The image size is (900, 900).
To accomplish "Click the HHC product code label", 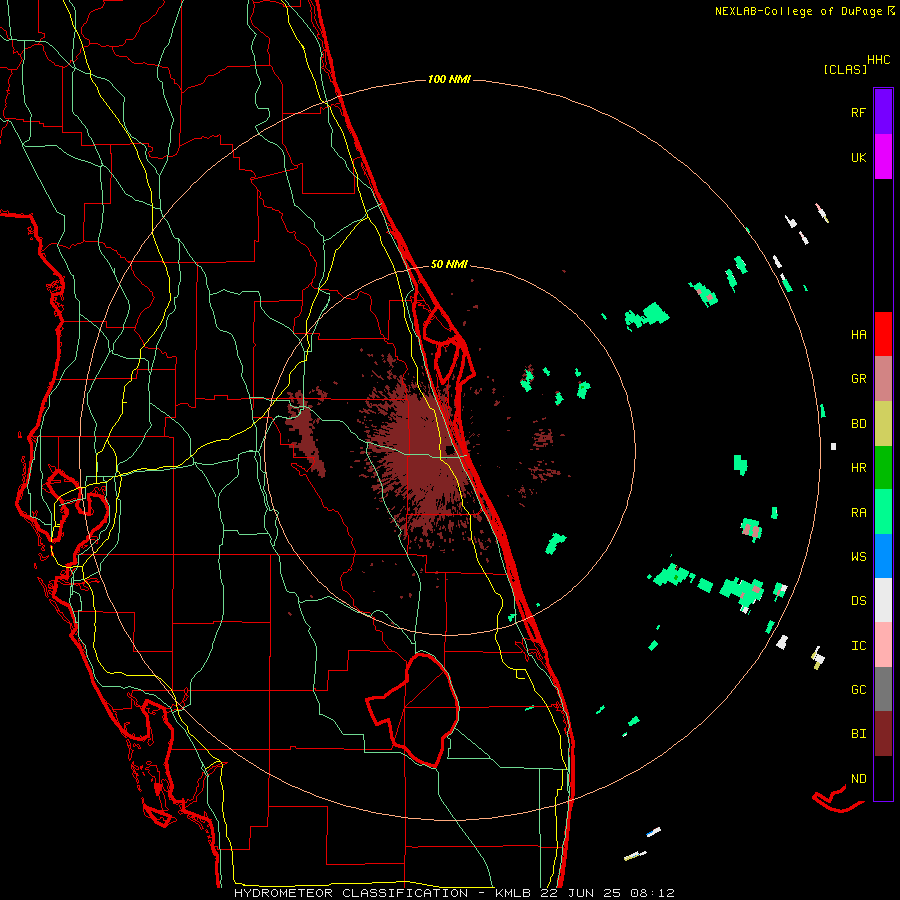I will [878, 60].
